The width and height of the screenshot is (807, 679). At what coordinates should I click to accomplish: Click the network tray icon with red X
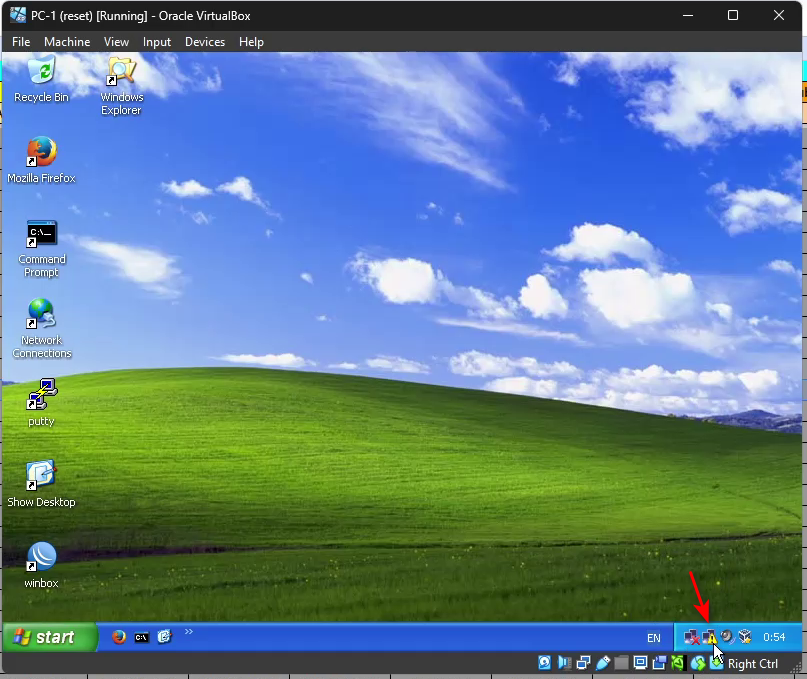691,637
